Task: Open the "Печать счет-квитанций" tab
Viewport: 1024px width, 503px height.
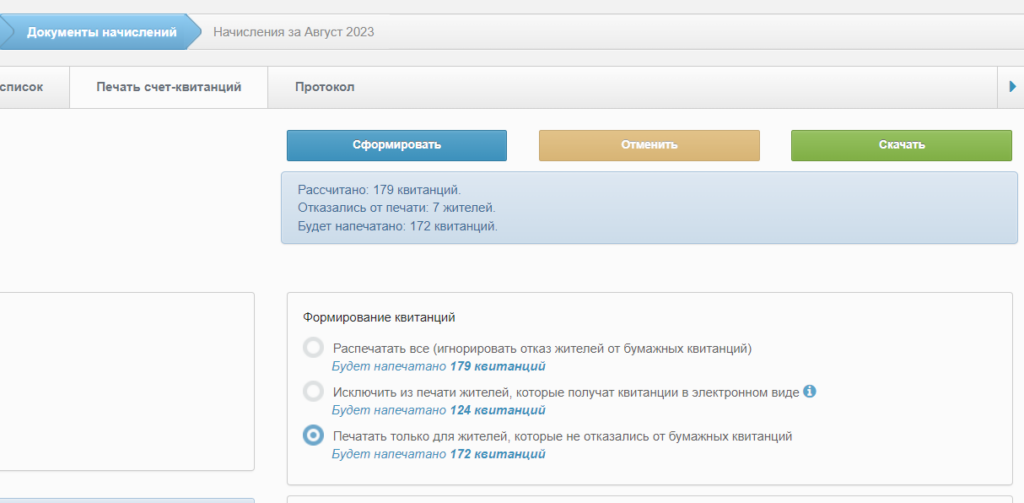Action: (168, 87)
